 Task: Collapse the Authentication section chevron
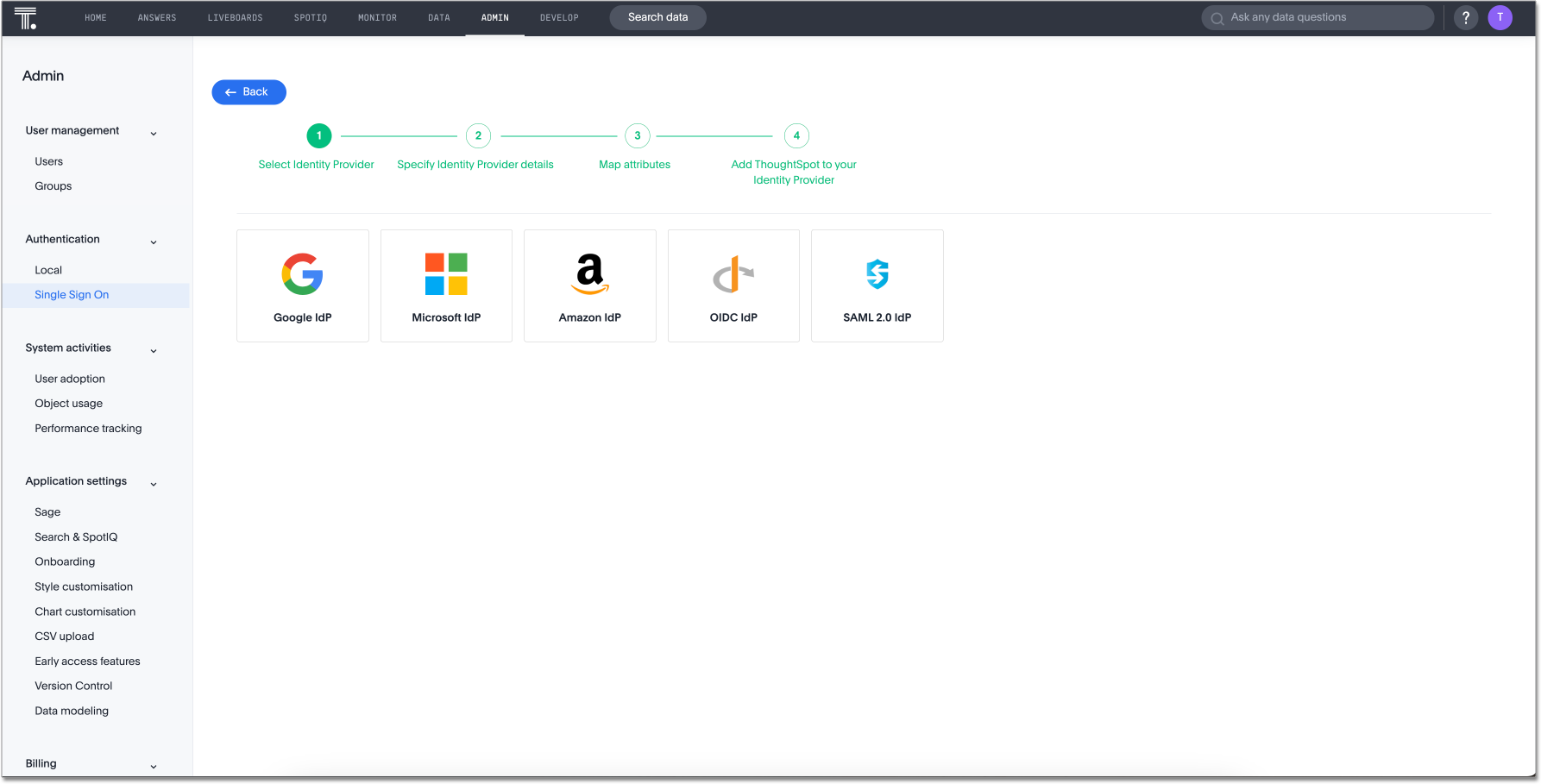(x=154, y=241)
